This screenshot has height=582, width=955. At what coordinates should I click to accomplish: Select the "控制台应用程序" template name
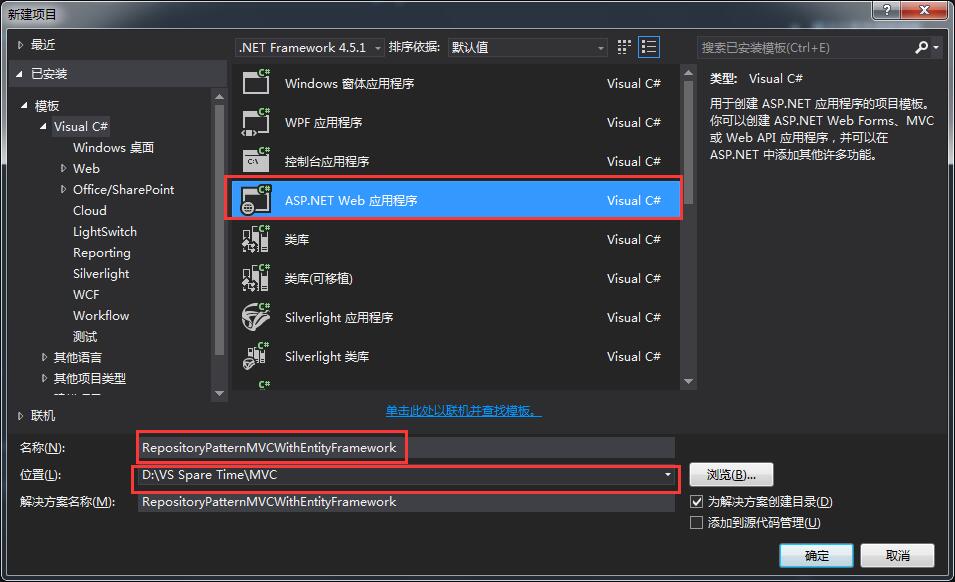point(327,161)
